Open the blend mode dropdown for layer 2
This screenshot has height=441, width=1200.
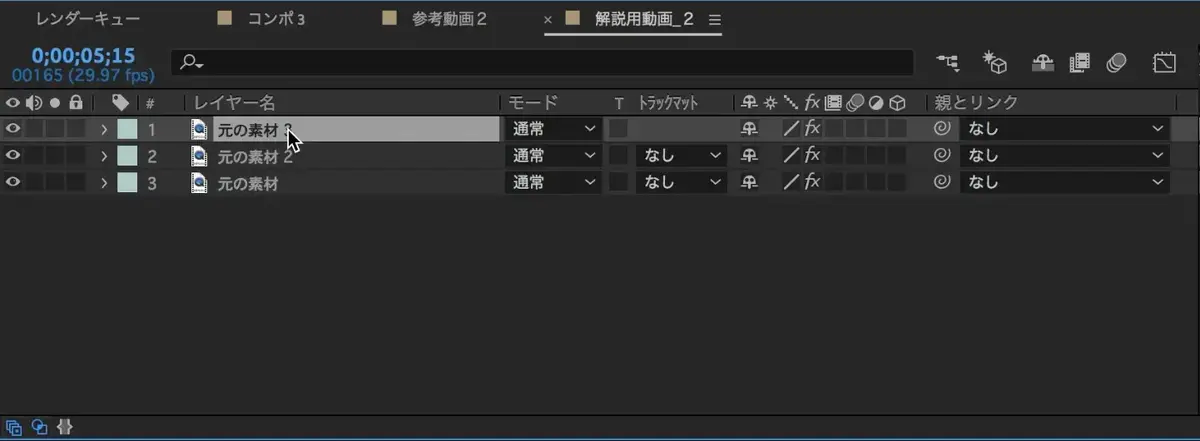(x=553, y=156)
